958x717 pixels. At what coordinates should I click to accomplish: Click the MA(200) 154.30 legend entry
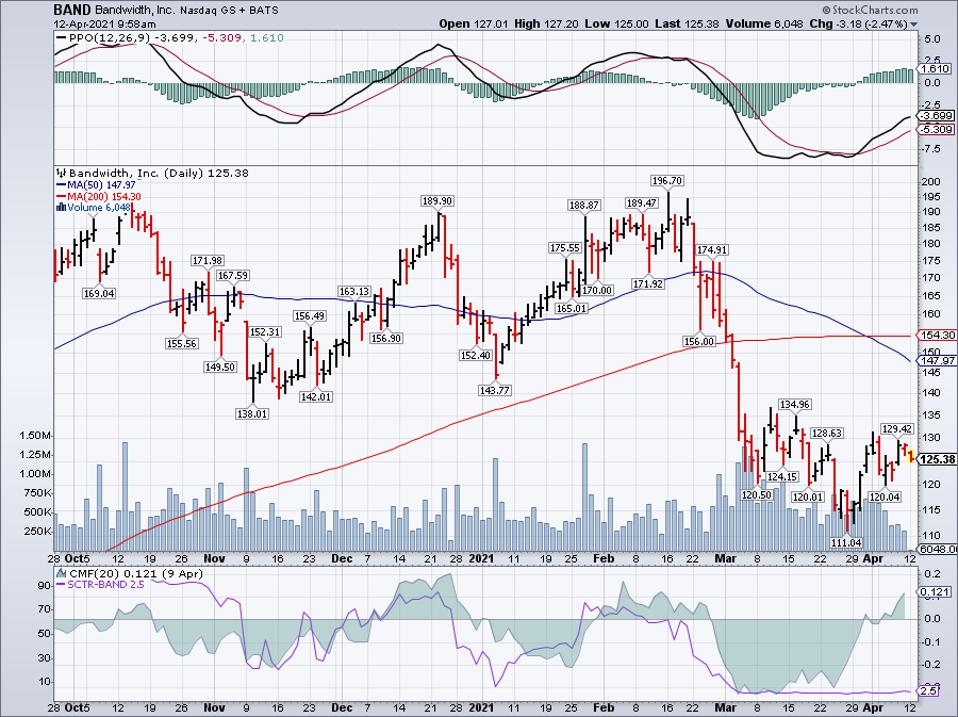point(99,197)
